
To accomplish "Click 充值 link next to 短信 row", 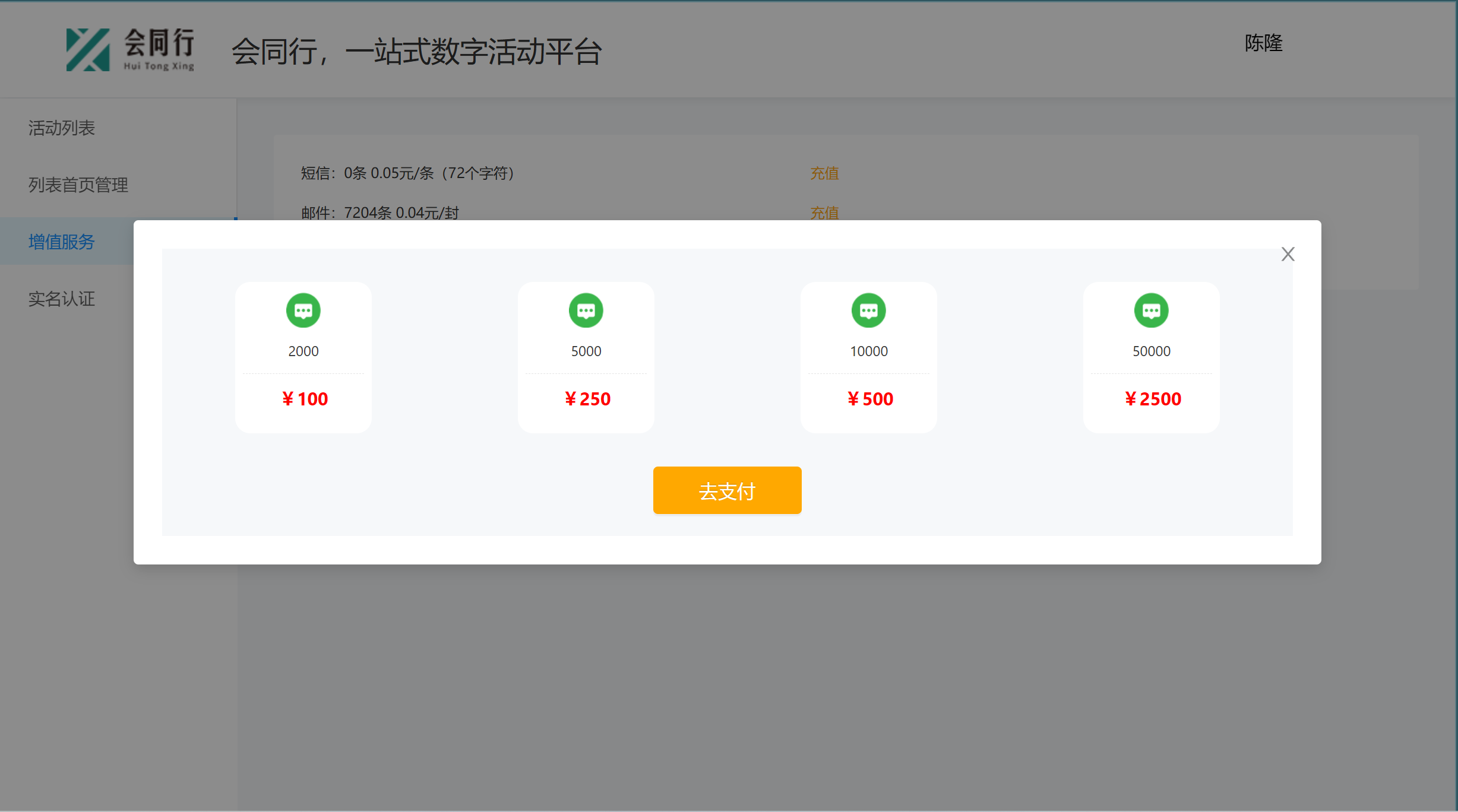I will click(x=824, y=173).
